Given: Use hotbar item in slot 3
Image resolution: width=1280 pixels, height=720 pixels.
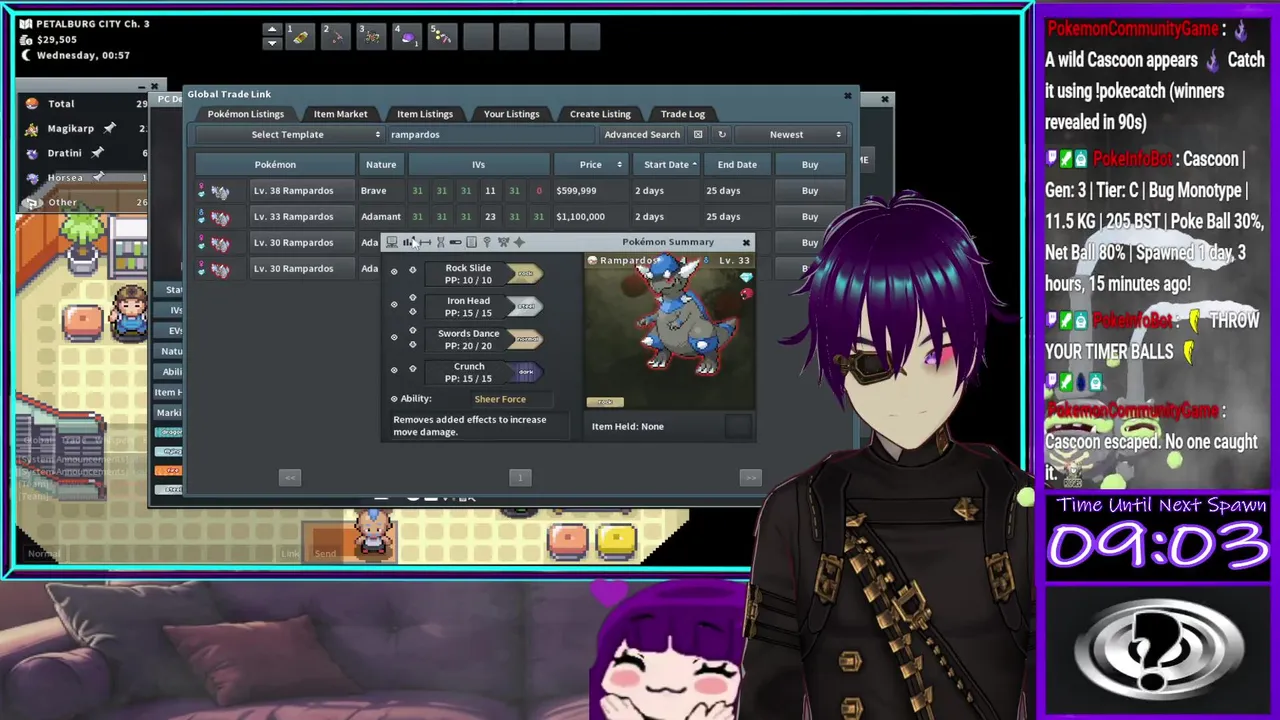Looking at the screenshot, I should [371, 37].
